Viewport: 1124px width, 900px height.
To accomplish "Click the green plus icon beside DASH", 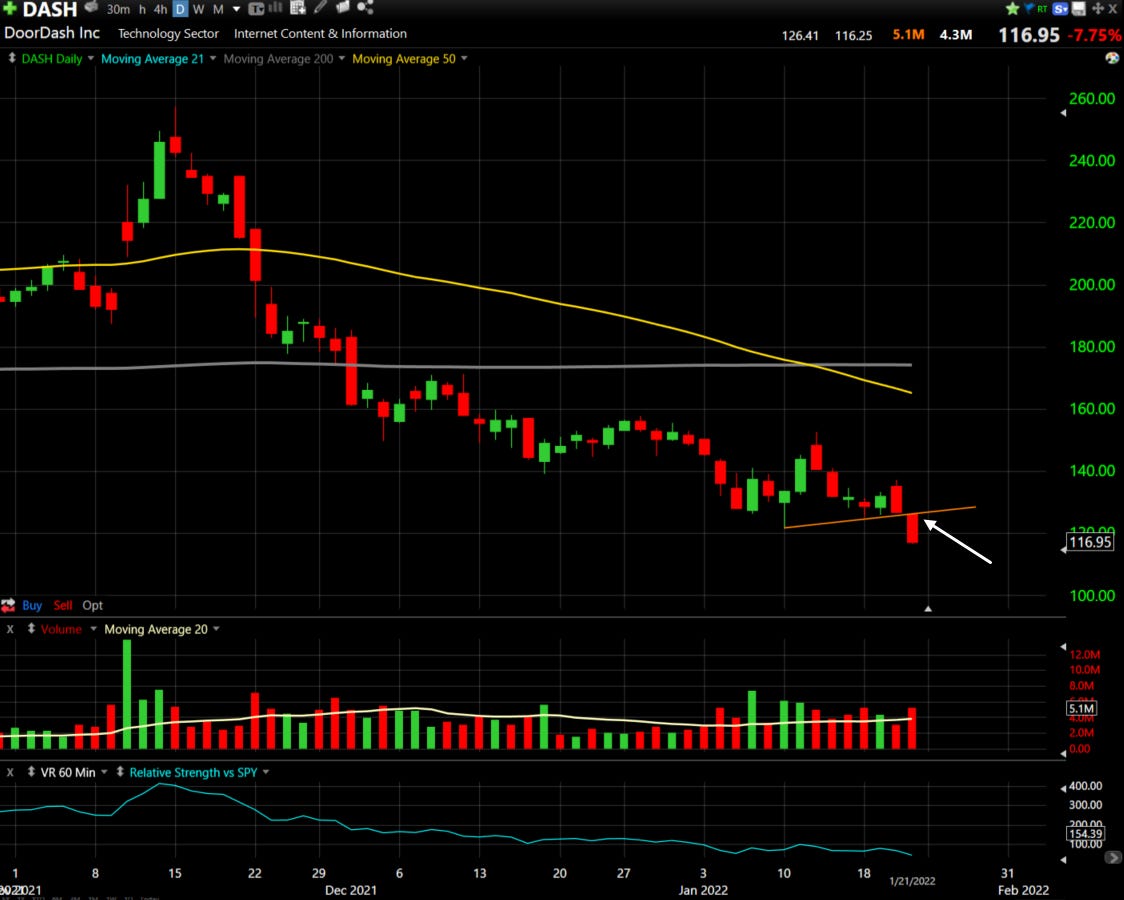I will [x=9, y=9].
